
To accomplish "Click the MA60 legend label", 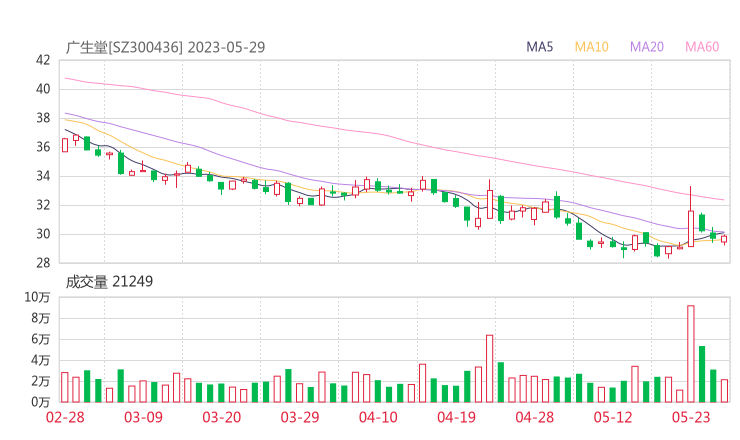I will [x=702, y=47].
